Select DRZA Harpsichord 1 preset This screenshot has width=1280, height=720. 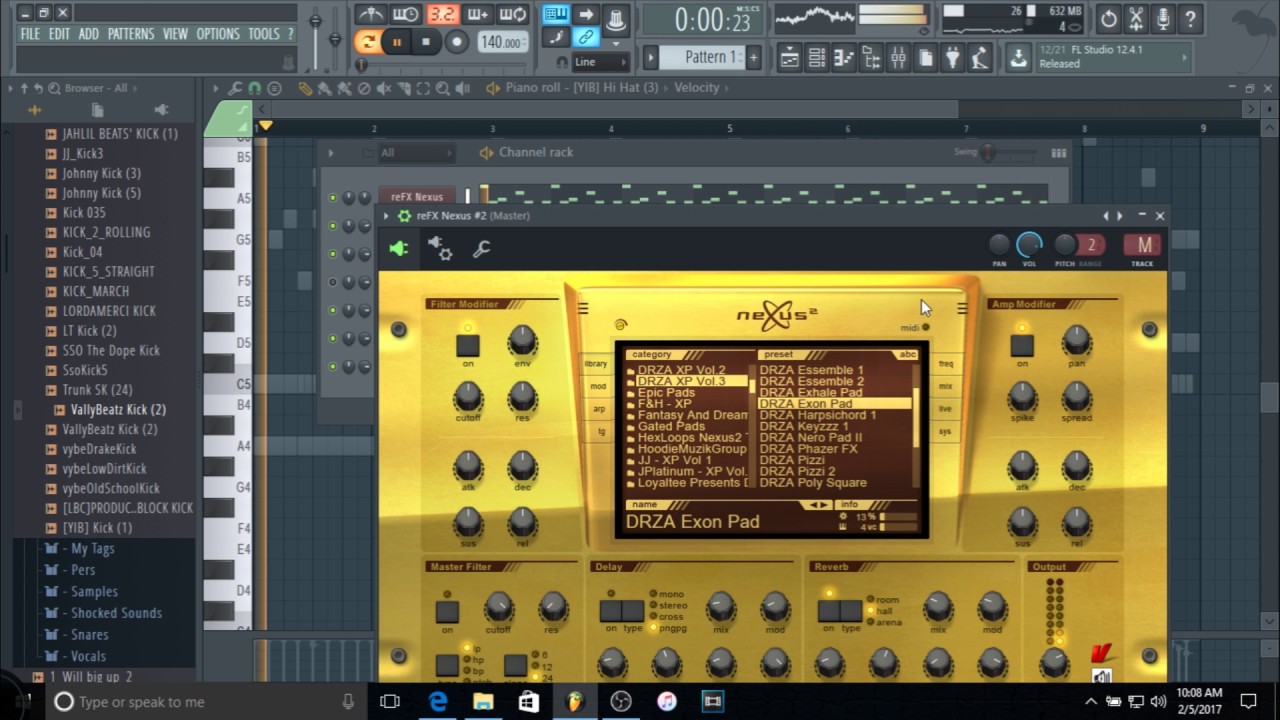(818, 415)
